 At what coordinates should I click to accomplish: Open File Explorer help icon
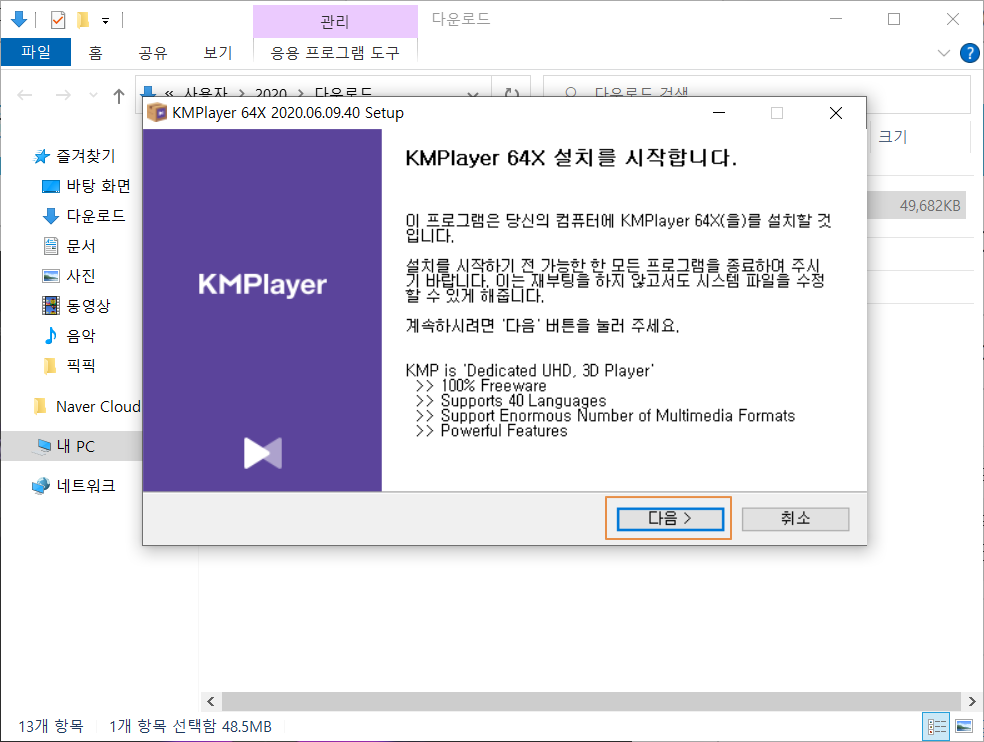click(970, 53)
